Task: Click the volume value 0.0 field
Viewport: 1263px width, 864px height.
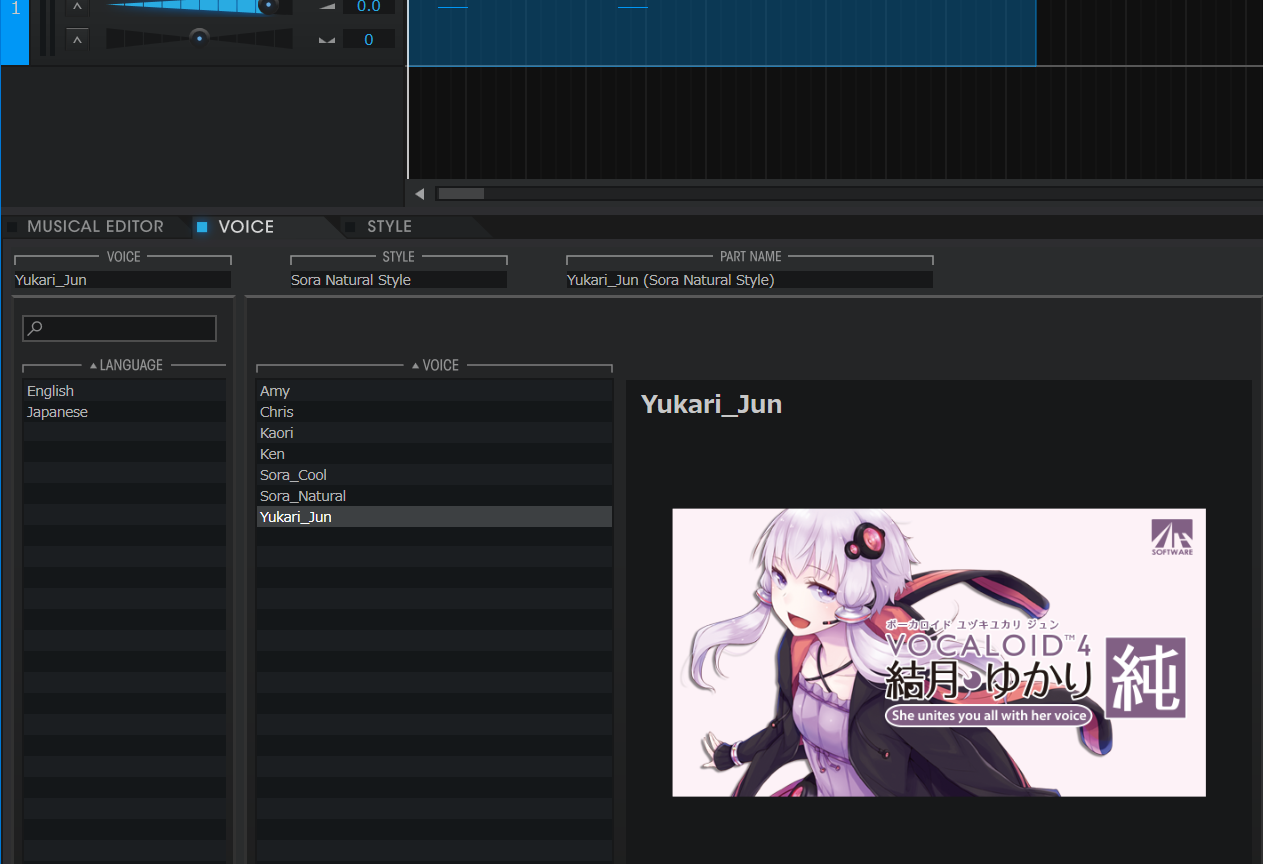Action: click(x=368, y=6)
